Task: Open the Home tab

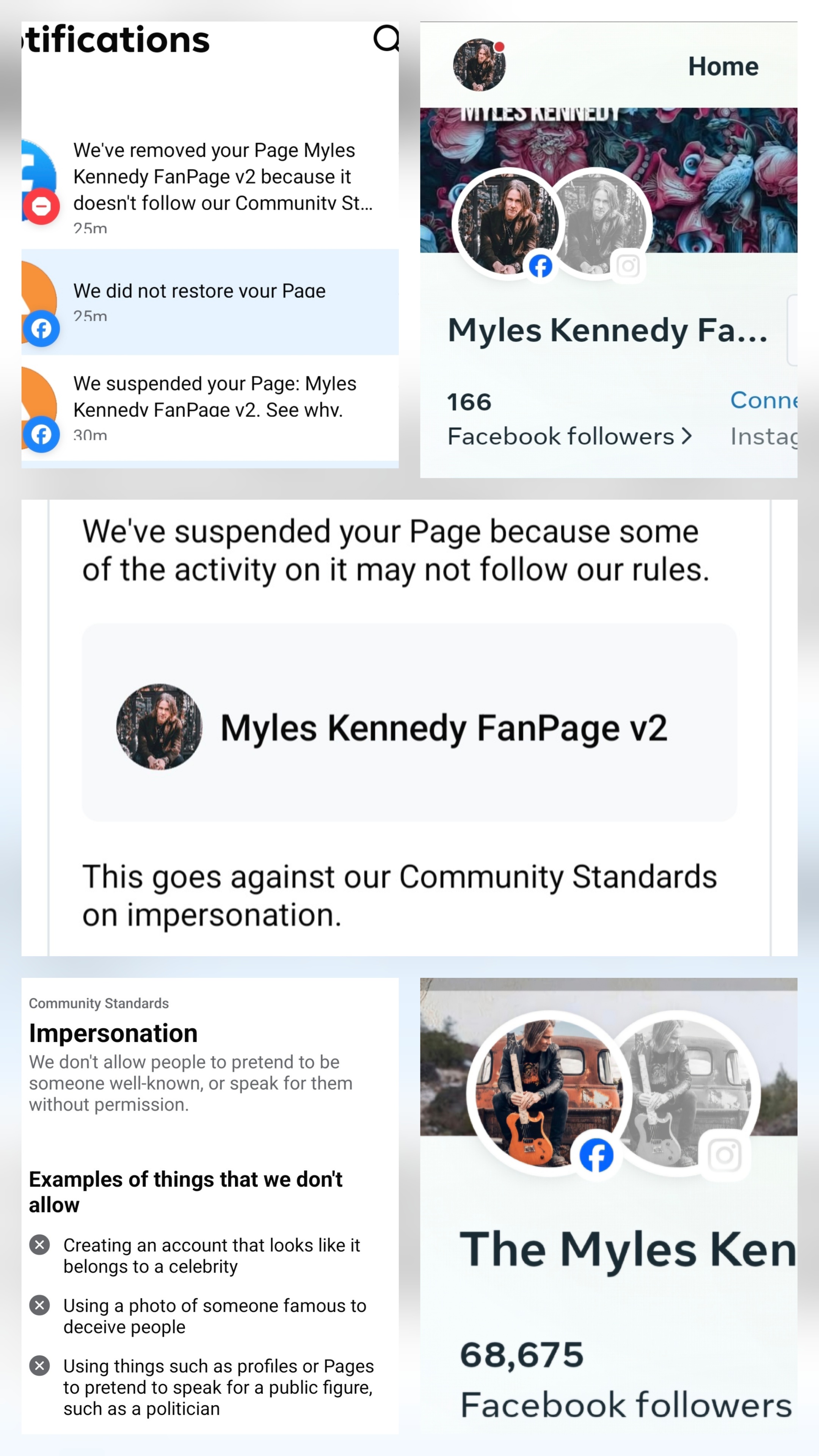Action: point(723,67)
